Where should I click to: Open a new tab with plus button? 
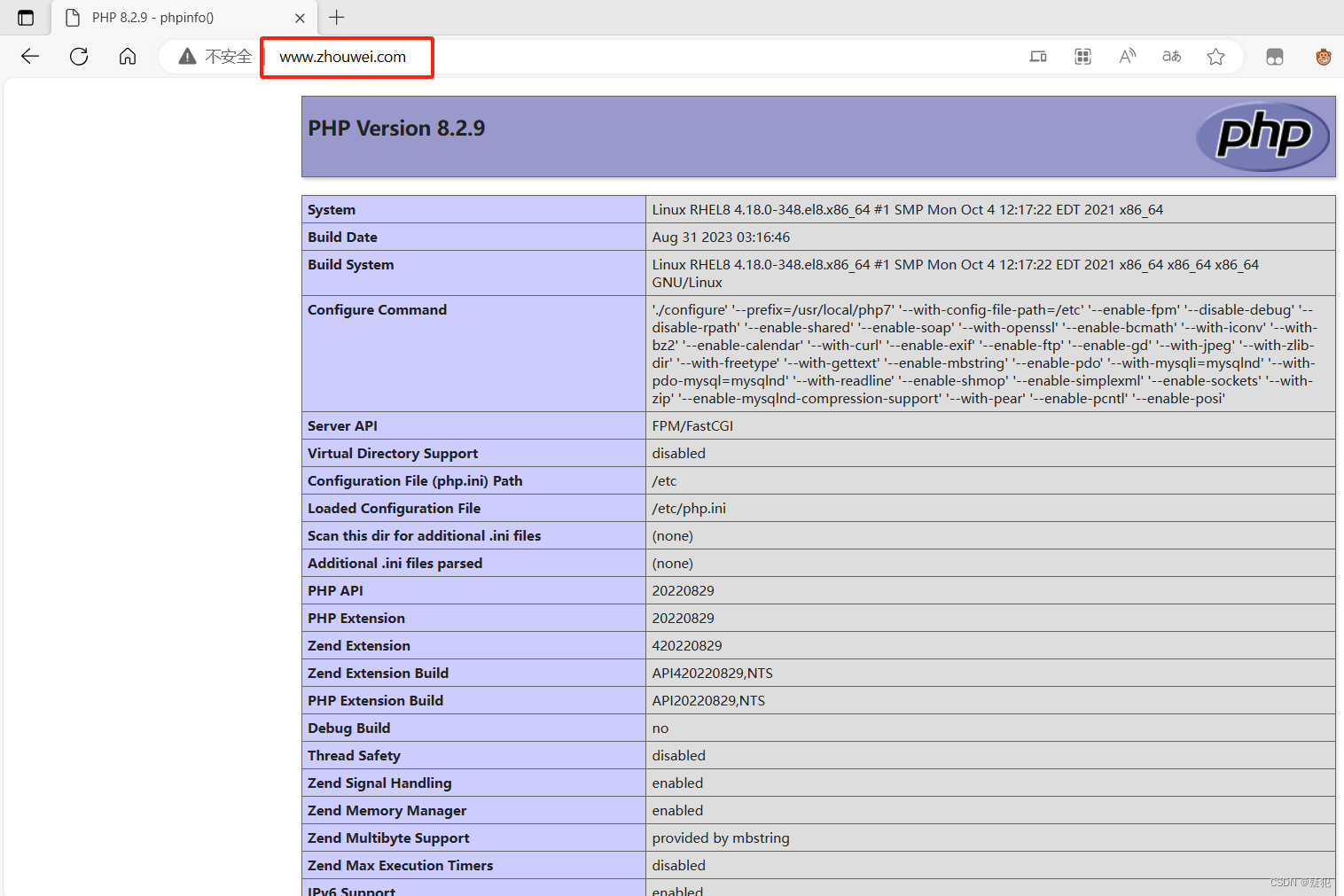pyautogui.click(x=337, y=17)
